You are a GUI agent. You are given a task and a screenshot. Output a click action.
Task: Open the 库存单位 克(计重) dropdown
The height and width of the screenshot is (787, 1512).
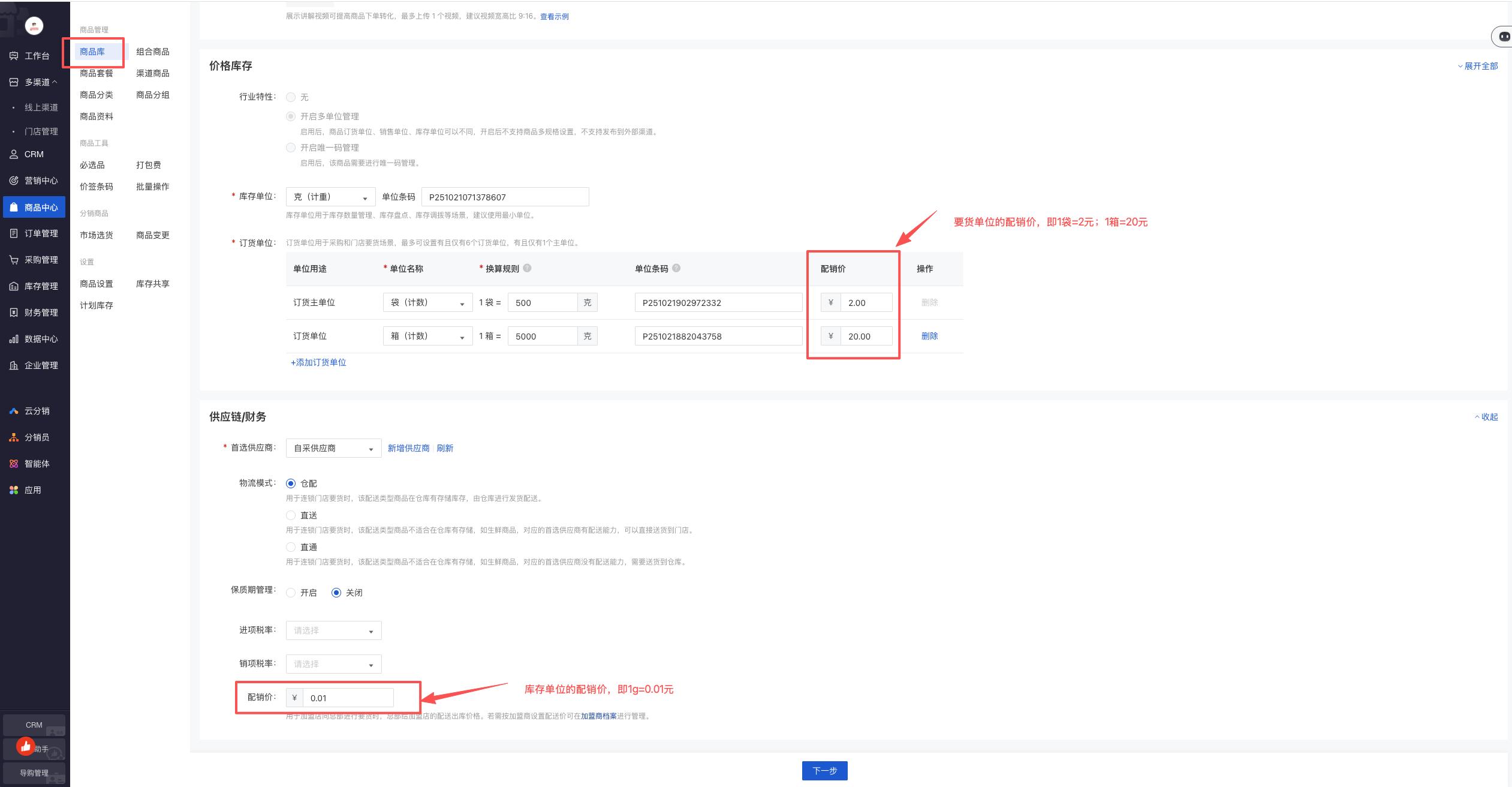pyautogui.click(x=330, y=197)
